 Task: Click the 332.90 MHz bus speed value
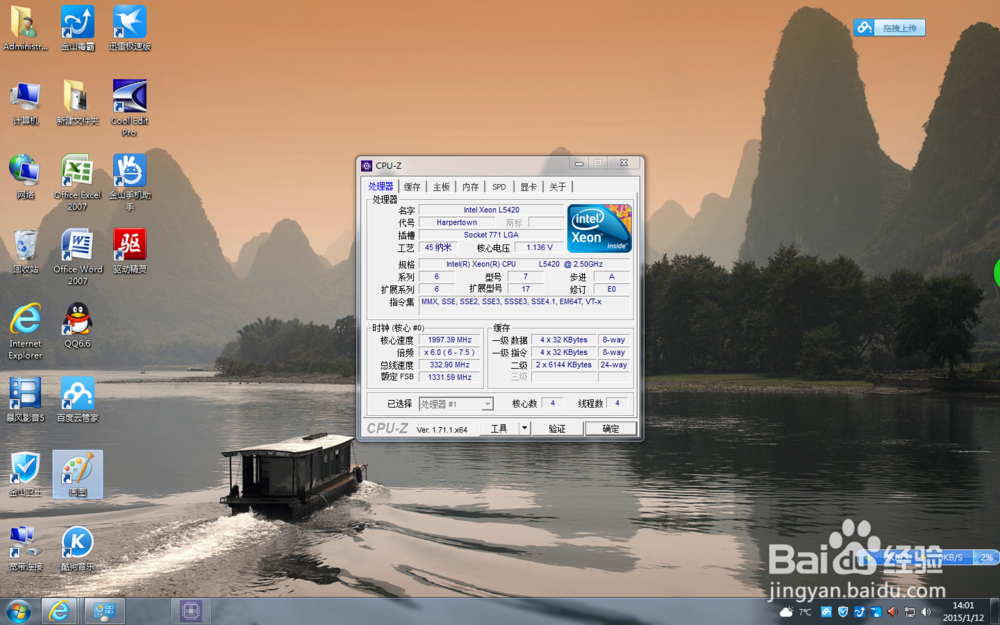[x=449, y=365]
